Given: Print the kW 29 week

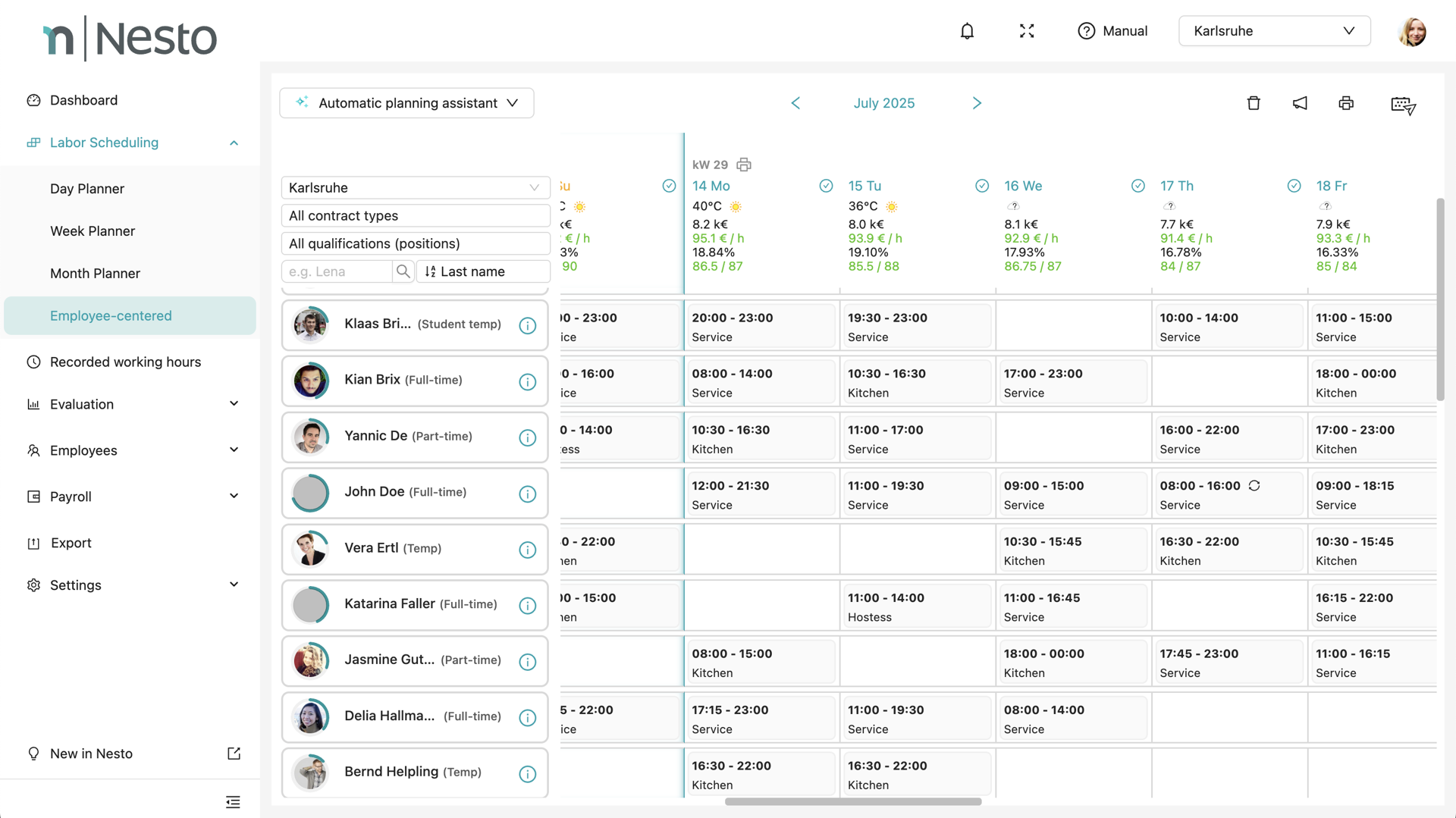Looking at the screenshot, I should 744,165.
